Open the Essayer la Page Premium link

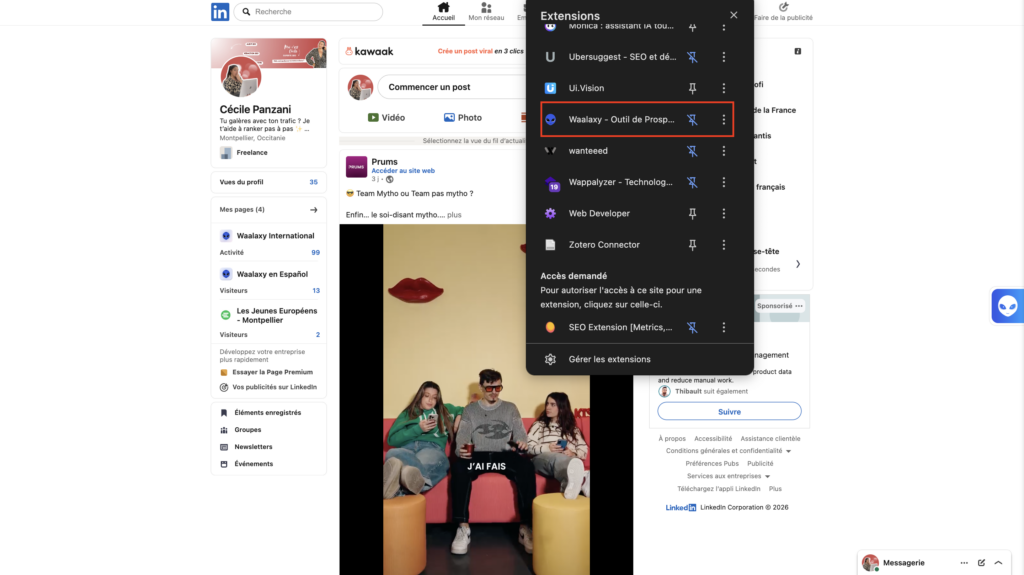tap(272, 372)
